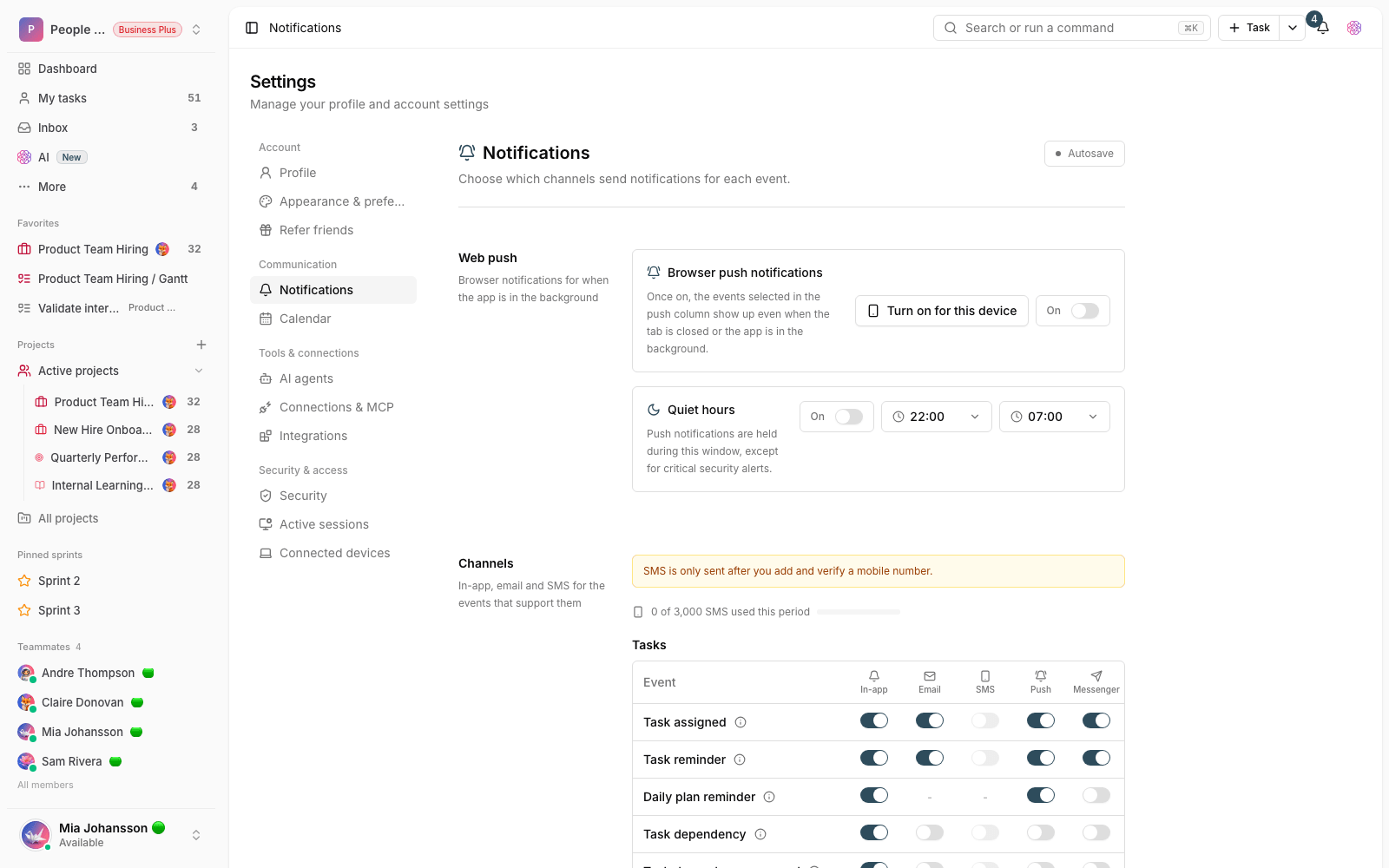1389x868 pixels.
Task: Open the Profile settings page
Action: click(x=333, y=173)
